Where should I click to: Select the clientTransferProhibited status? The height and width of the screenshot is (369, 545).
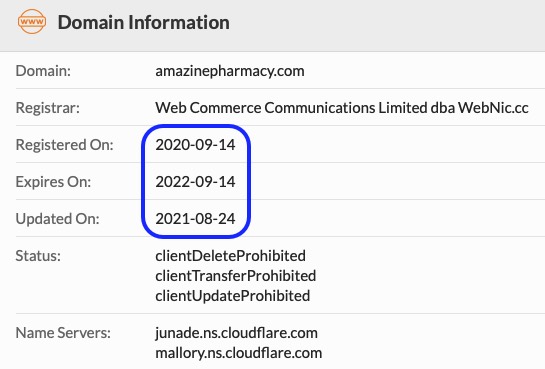point(236,276)
